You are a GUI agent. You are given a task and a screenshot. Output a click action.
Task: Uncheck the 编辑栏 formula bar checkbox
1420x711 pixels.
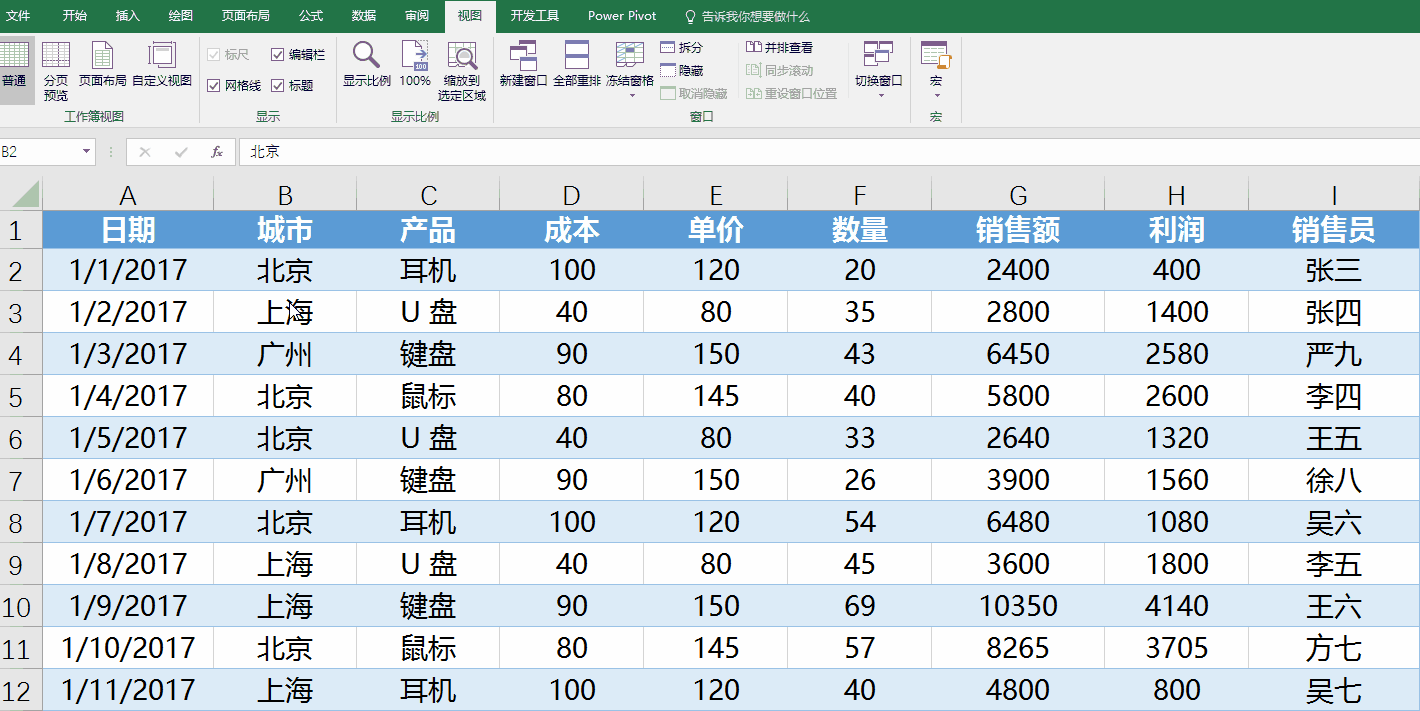[278, 55]
